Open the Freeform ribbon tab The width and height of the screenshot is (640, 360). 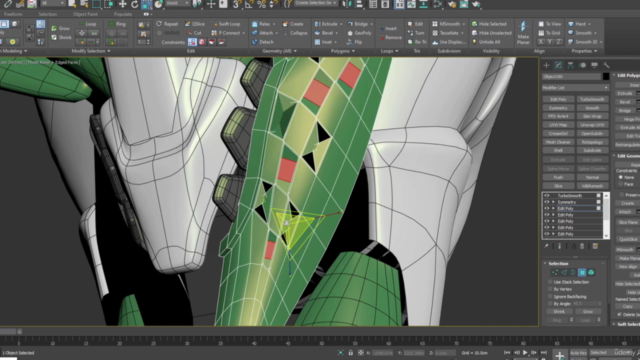pyautogui.click(x=13, y=14)
